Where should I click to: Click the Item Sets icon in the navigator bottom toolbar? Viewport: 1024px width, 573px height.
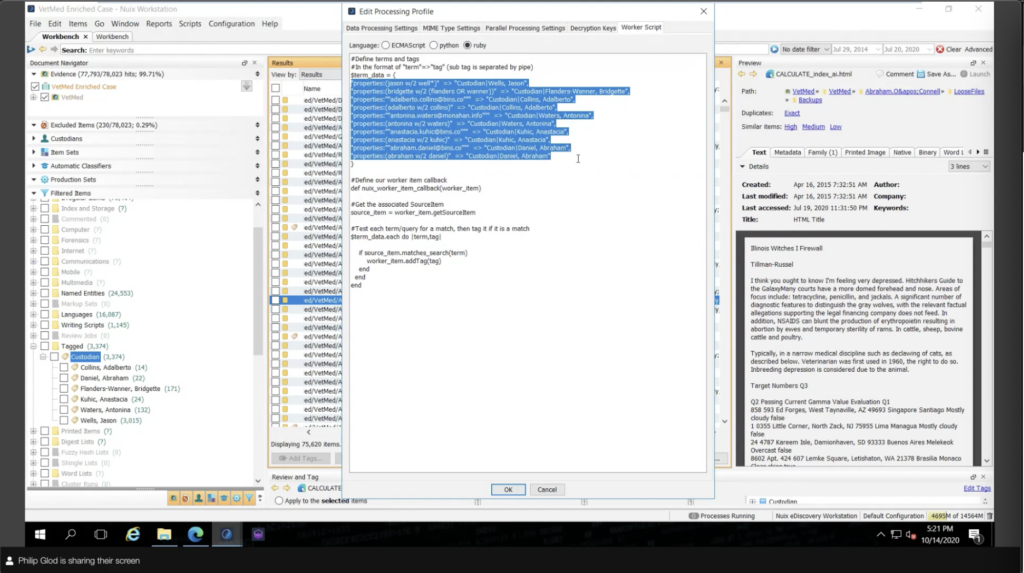pos(211,498)
